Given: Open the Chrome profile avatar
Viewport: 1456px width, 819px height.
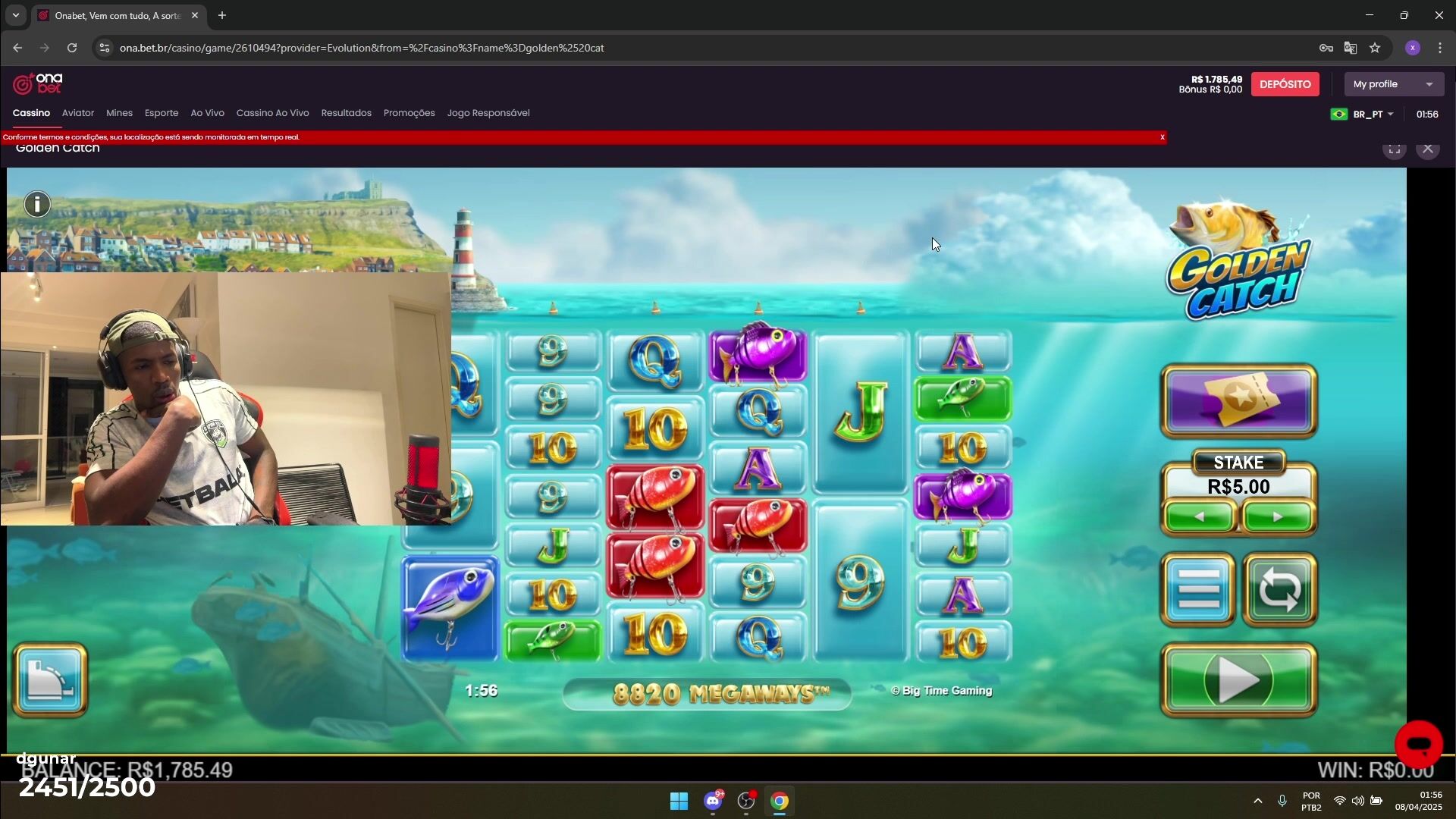Looking at the screenshot, I should click(1412, 48).
